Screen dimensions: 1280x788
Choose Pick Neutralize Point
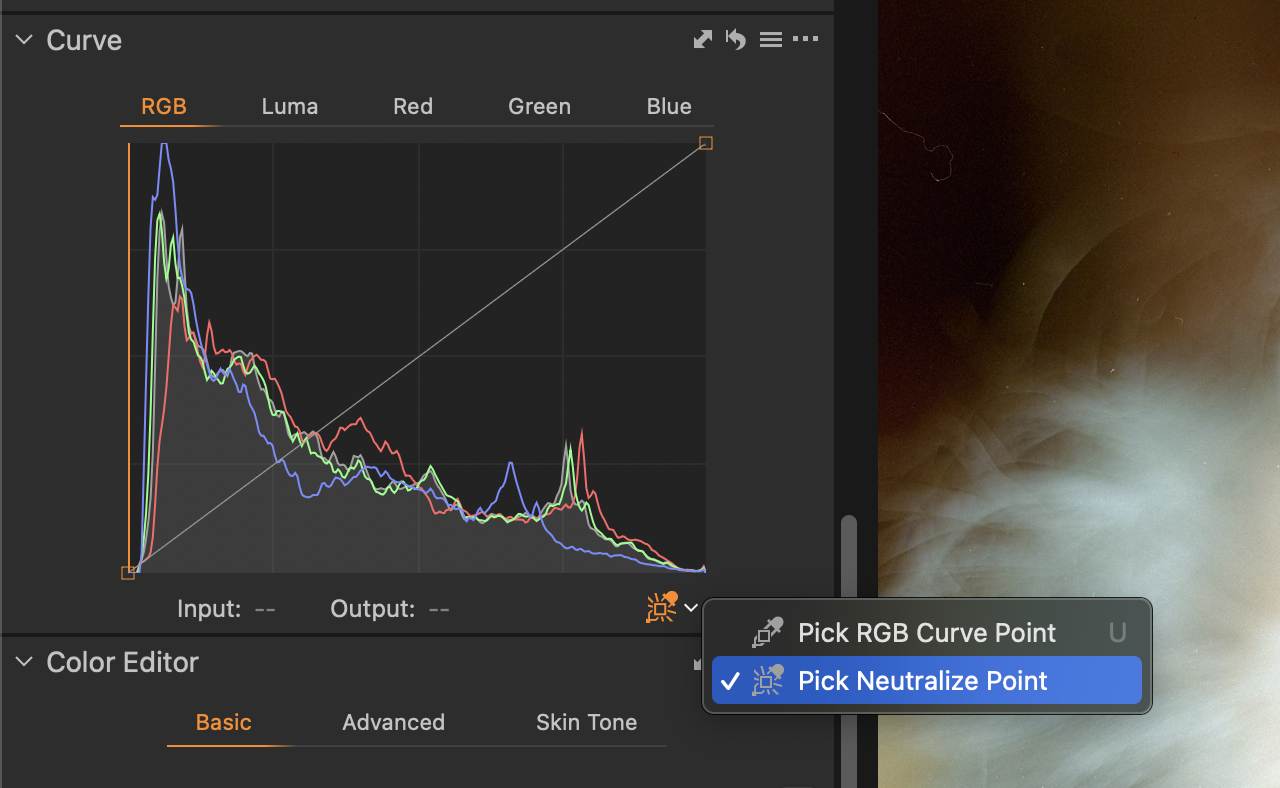tap(927, 680)
